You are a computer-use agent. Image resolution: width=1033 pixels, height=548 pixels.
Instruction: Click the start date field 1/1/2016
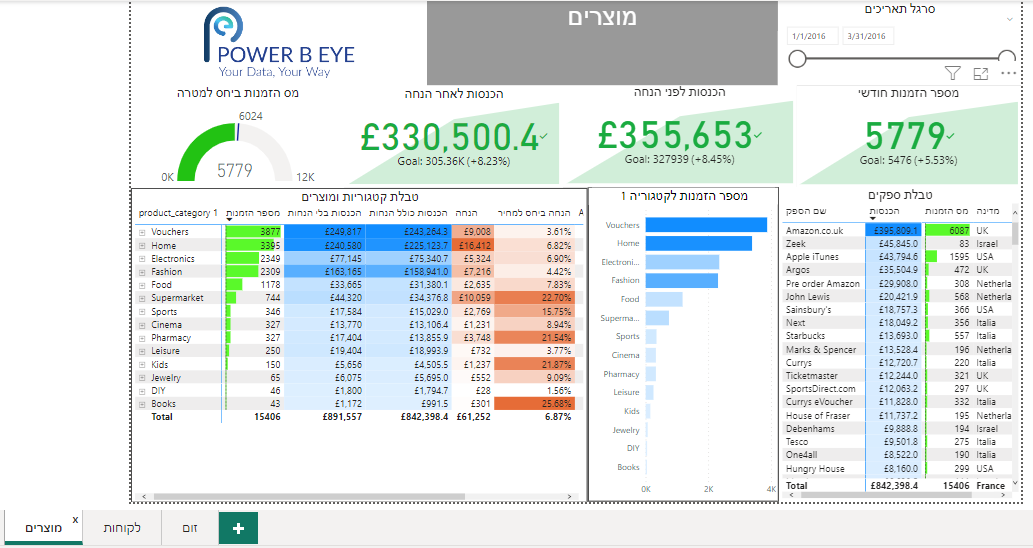tap(812, 36)
